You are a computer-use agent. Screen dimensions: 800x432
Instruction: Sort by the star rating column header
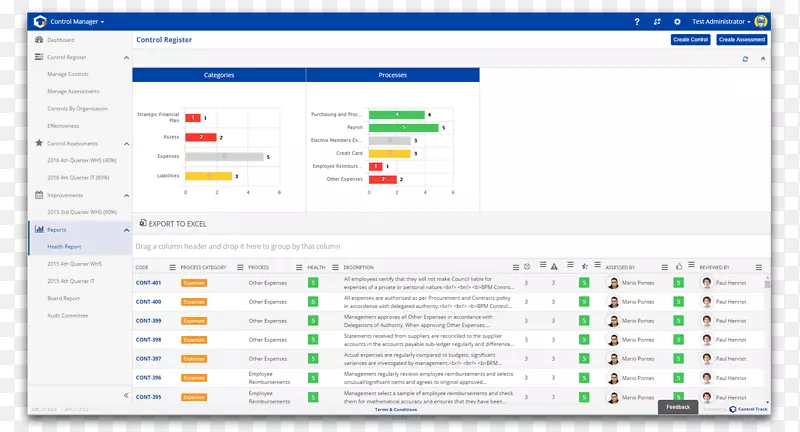(585, 267)
